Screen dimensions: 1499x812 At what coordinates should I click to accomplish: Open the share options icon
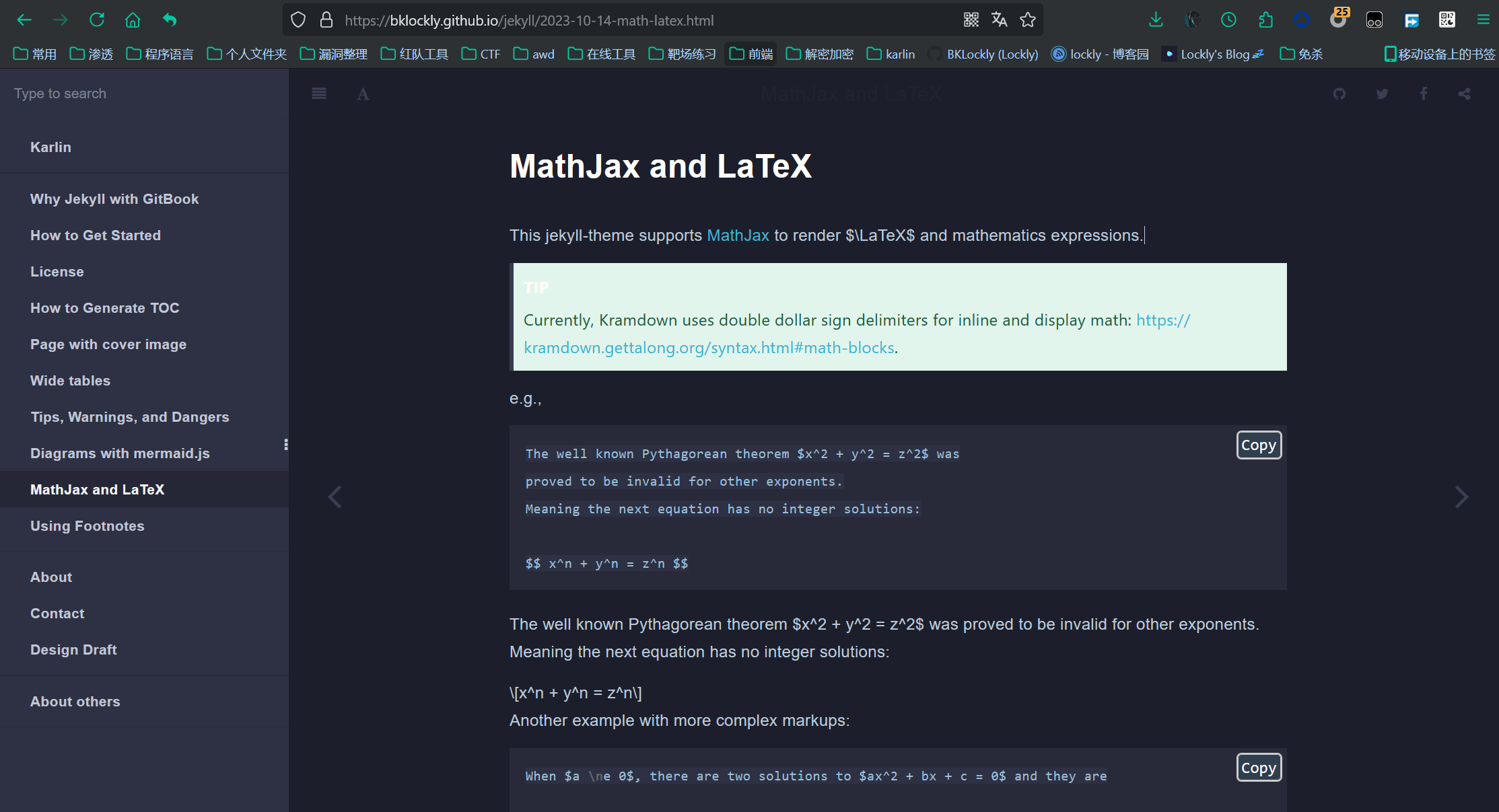[1464, 94]
